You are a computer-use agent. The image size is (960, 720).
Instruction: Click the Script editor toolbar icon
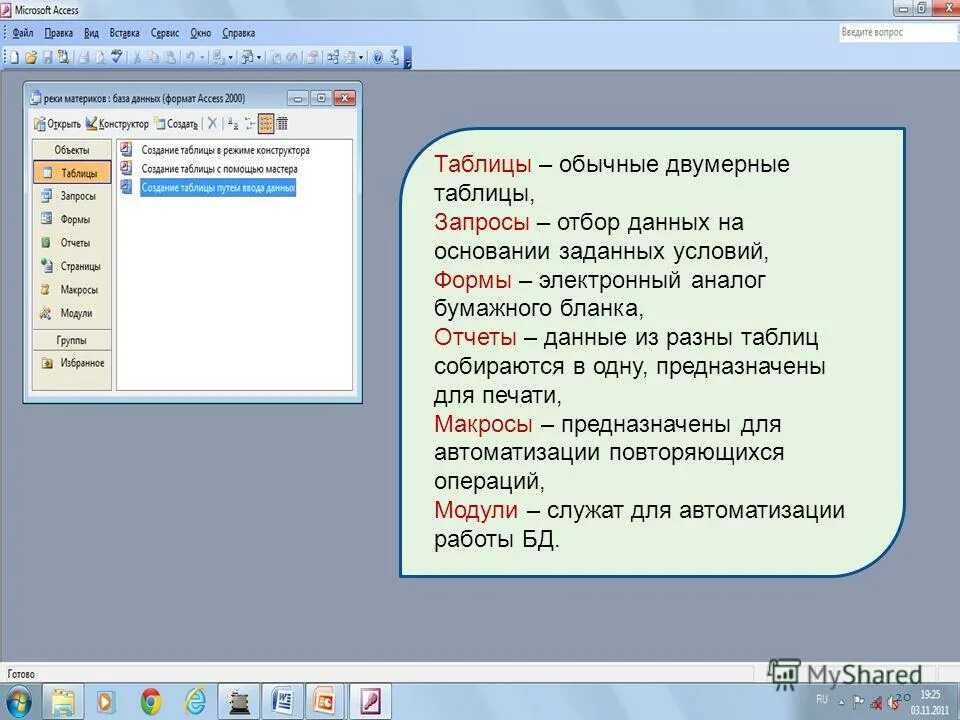coord(292,58)
